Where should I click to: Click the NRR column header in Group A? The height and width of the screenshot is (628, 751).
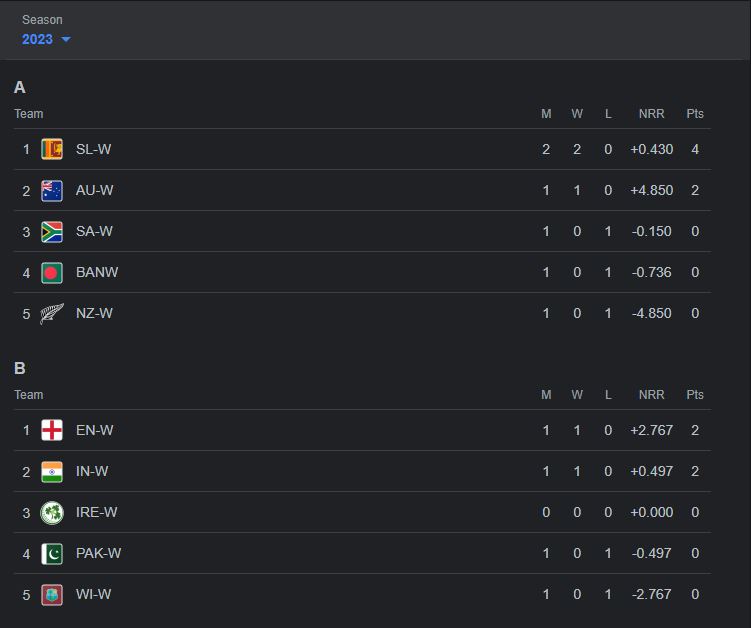[651, 114]
